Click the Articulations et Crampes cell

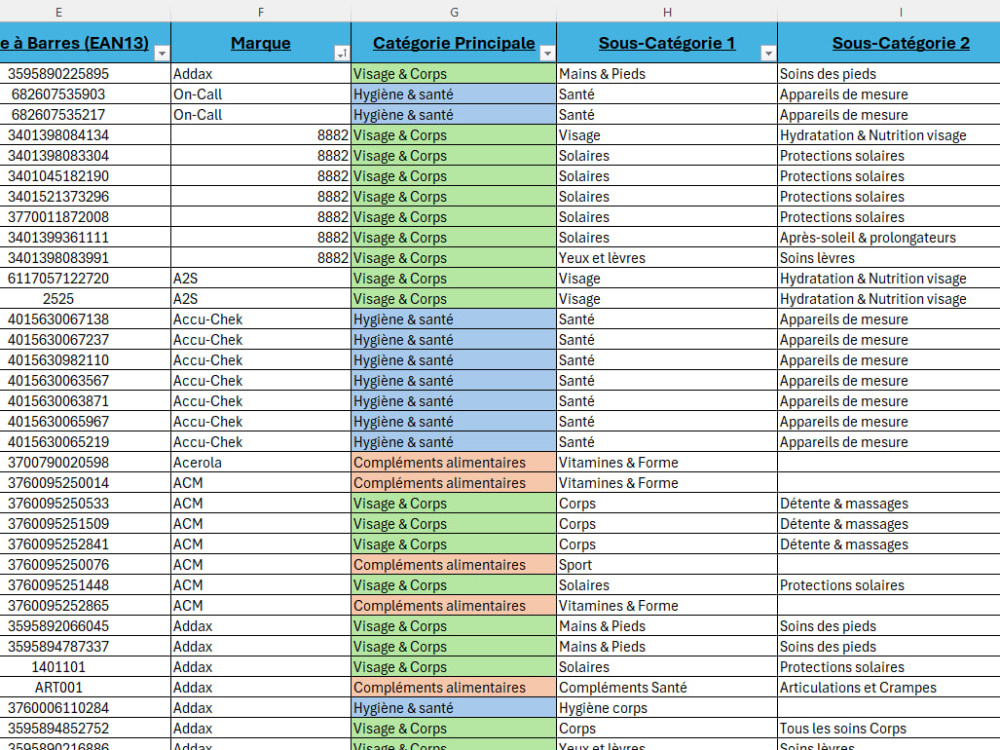889,688
